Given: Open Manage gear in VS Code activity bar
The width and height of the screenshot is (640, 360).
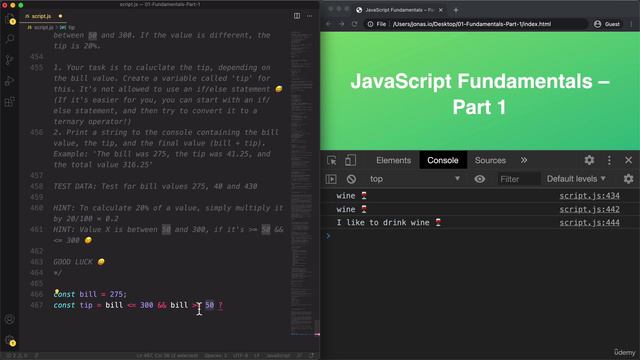Looking at the screenshot, I should (10, 340).
